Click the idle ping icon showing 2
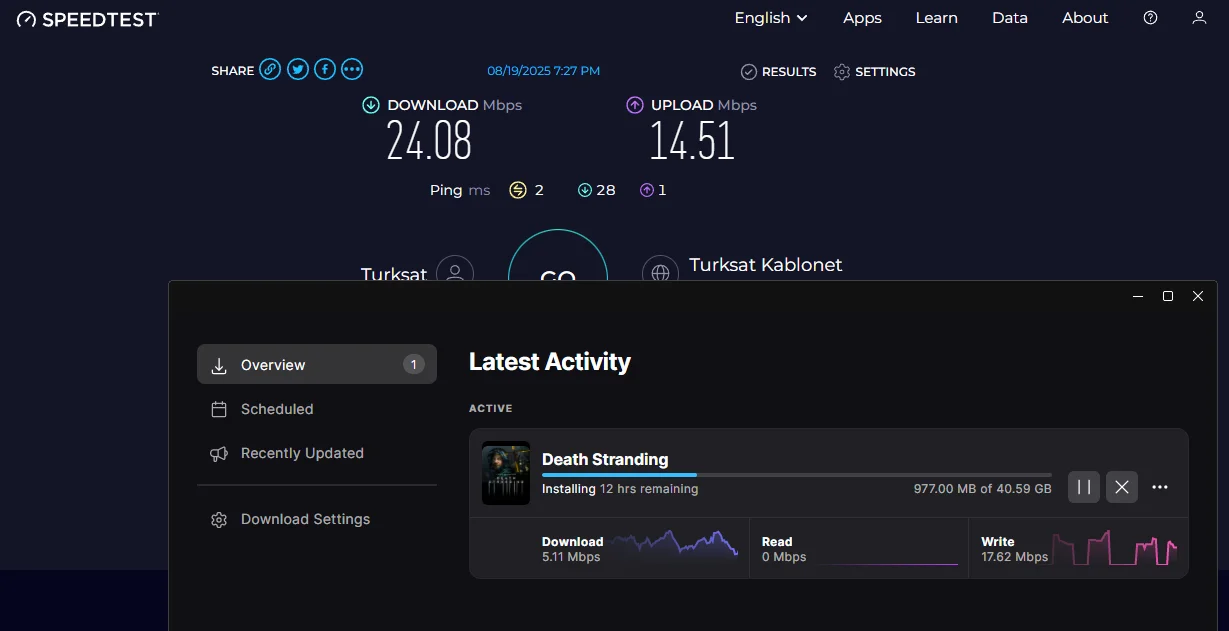1229x631 pixels. pos(518,190)
